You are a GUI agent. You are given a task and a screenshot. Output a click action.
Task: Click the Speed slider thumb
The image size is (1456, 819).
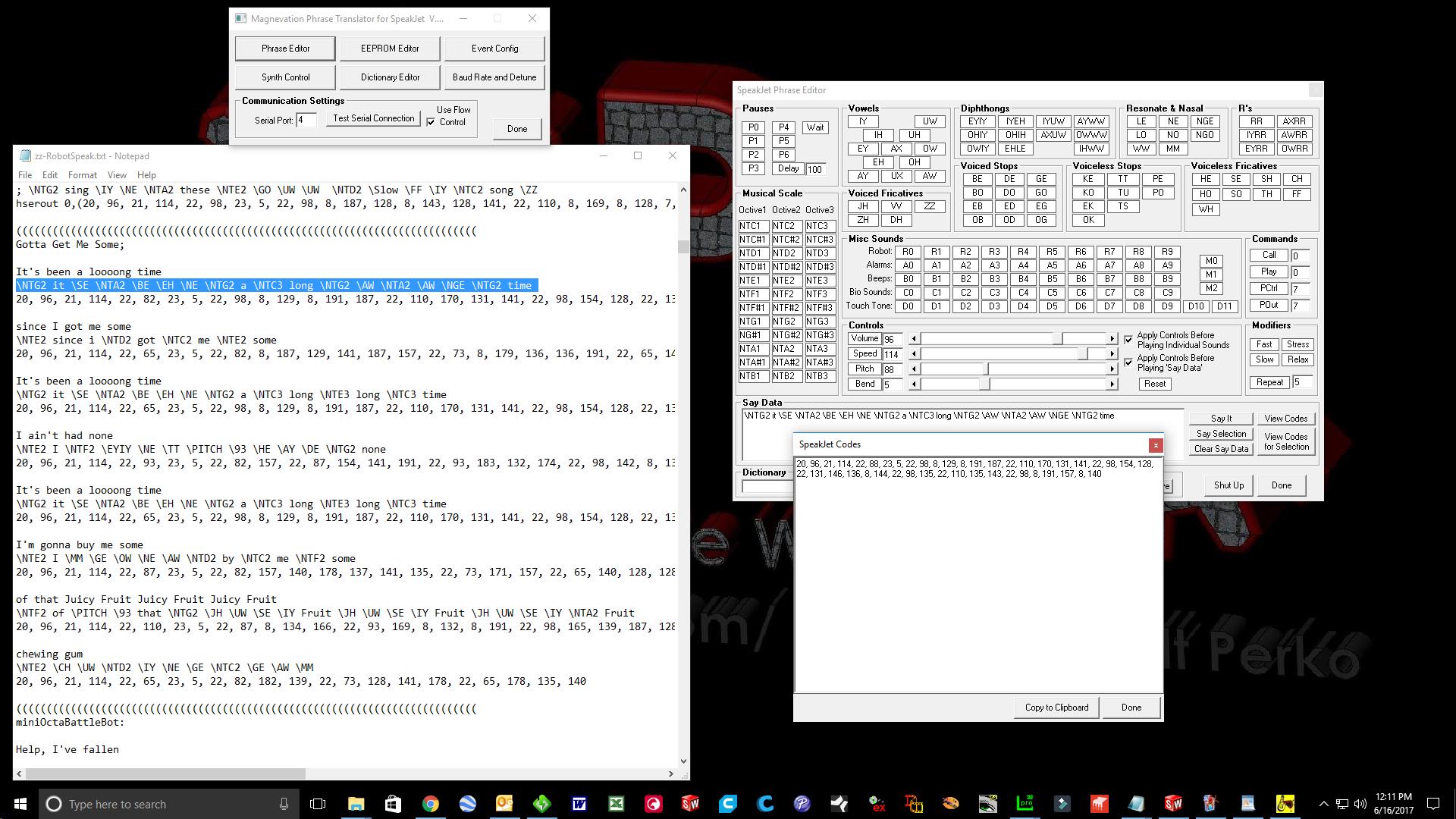click(x=1084, y=354)
